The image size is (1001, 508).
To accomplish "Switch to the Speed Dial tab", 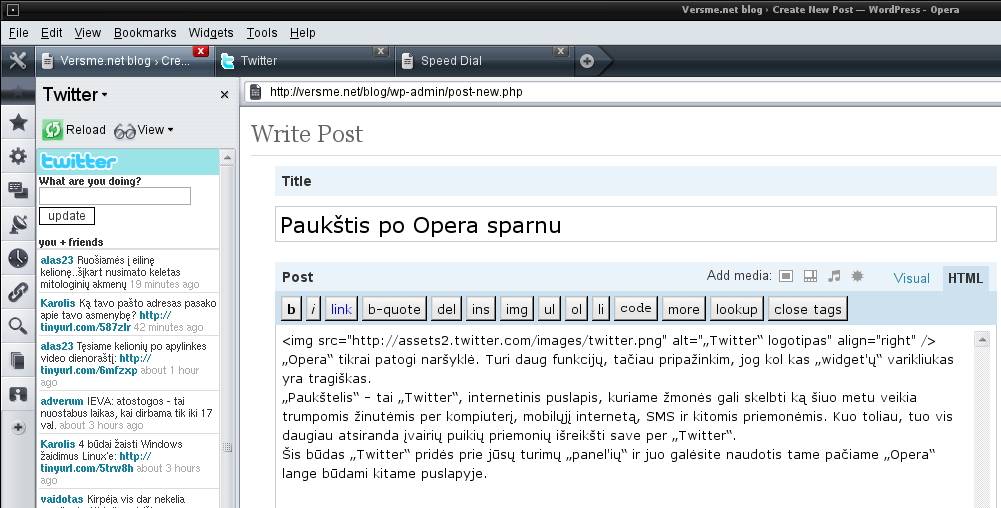I will 484,61.
